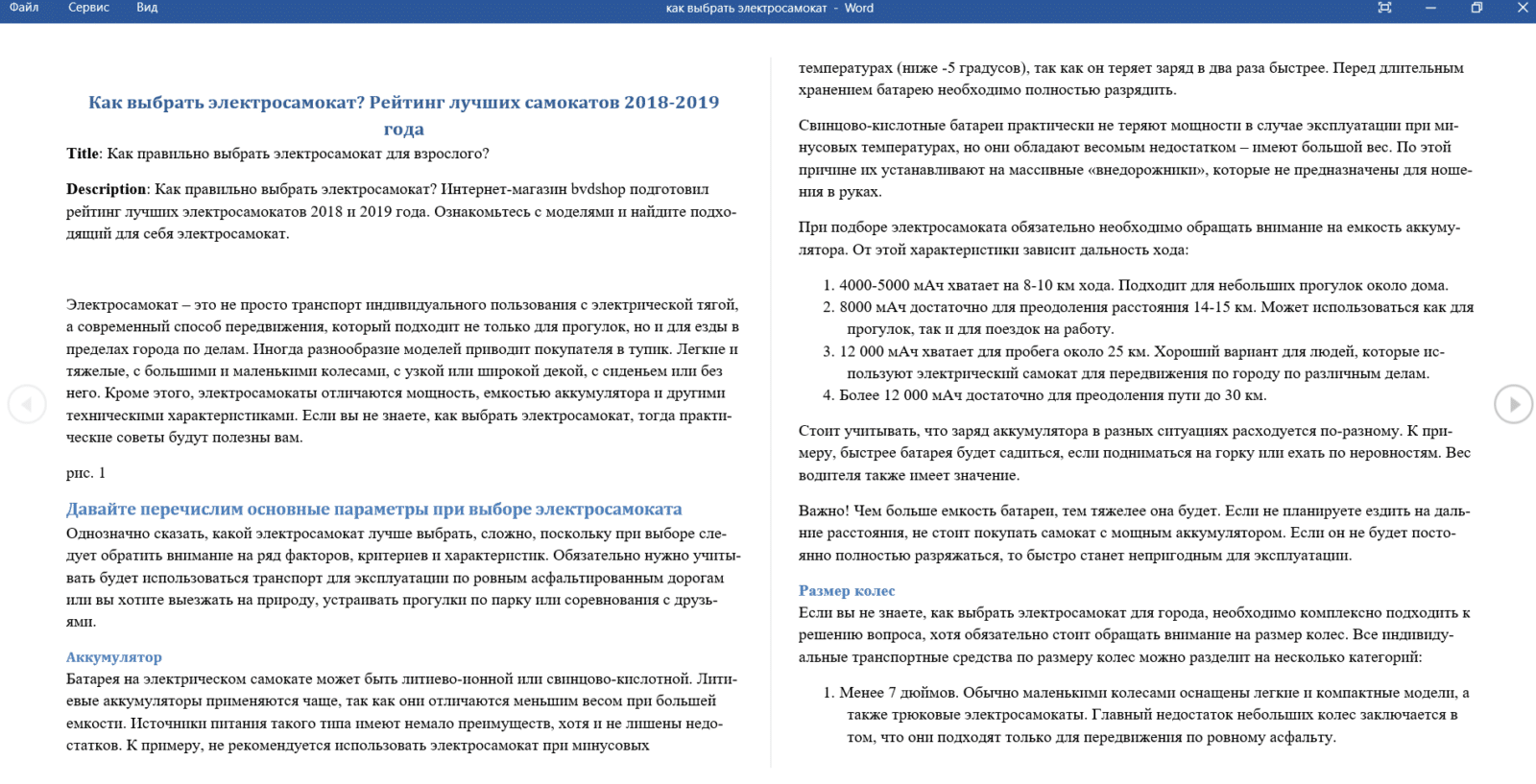Click the 'рис. 1' caption
The height and width of the screenshot is (784, 1536).
point(86,473)
